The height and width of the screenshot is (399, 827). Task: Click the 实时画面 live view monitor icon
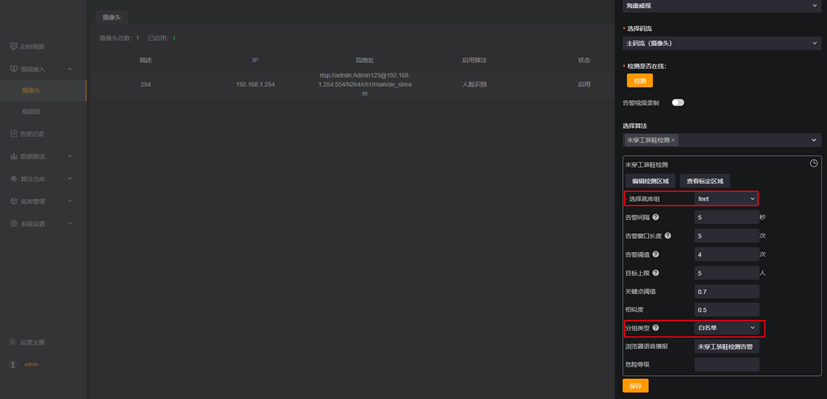coord(14,46)
